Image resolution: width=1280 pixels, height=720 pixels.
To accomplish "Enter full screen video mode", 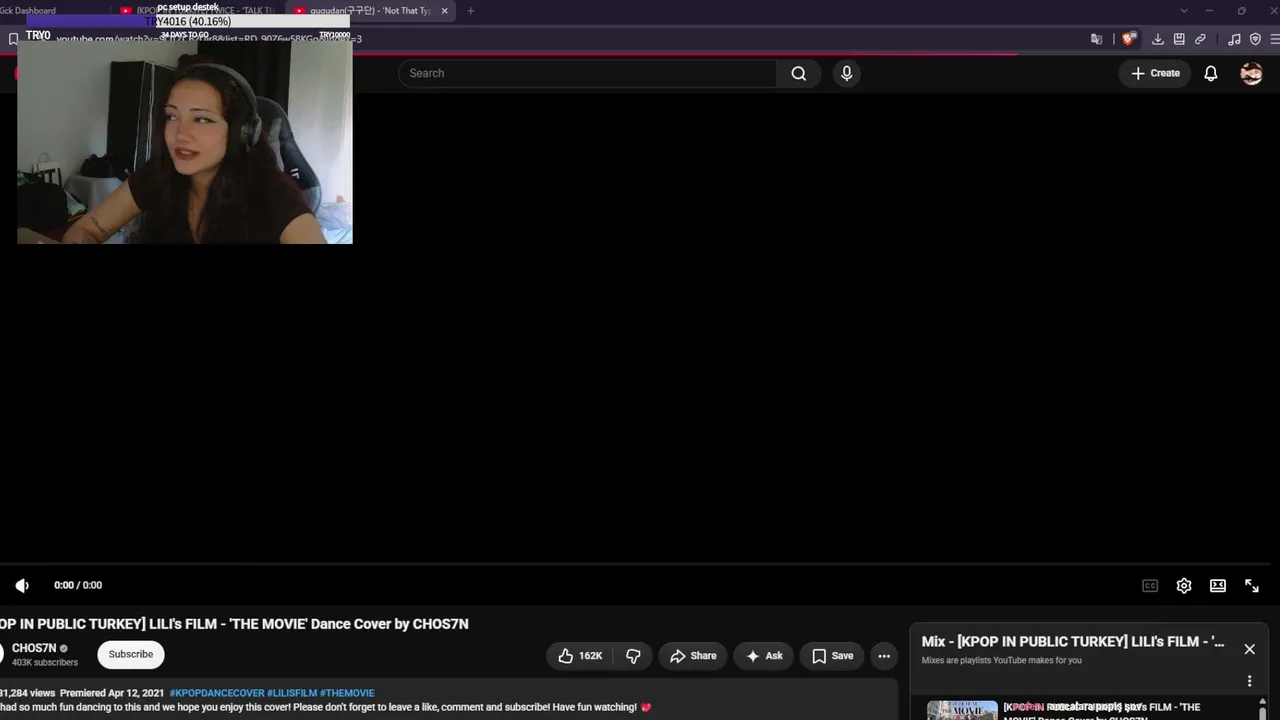I will pyautogui.click(x=1252, y=586).
